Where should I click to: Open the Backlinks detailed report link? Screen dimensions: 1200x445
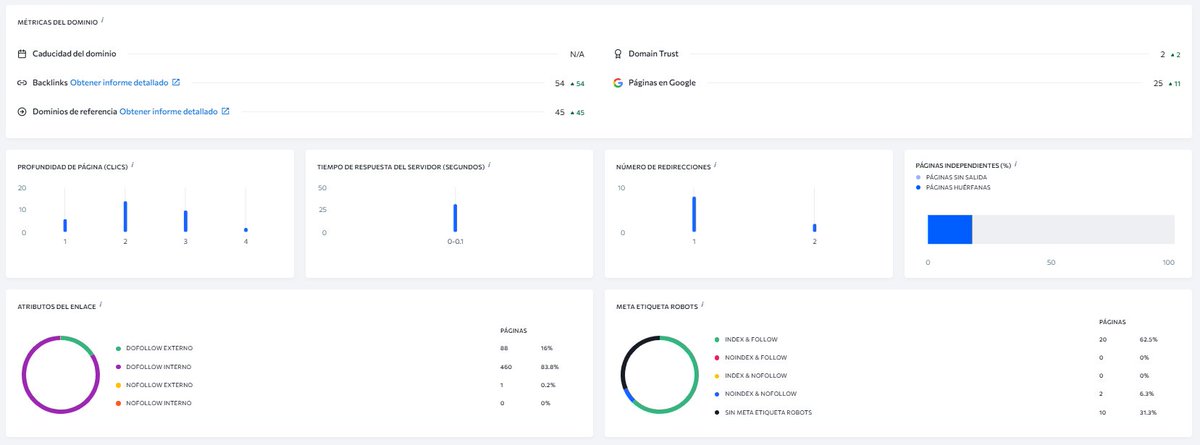[119, 82]
